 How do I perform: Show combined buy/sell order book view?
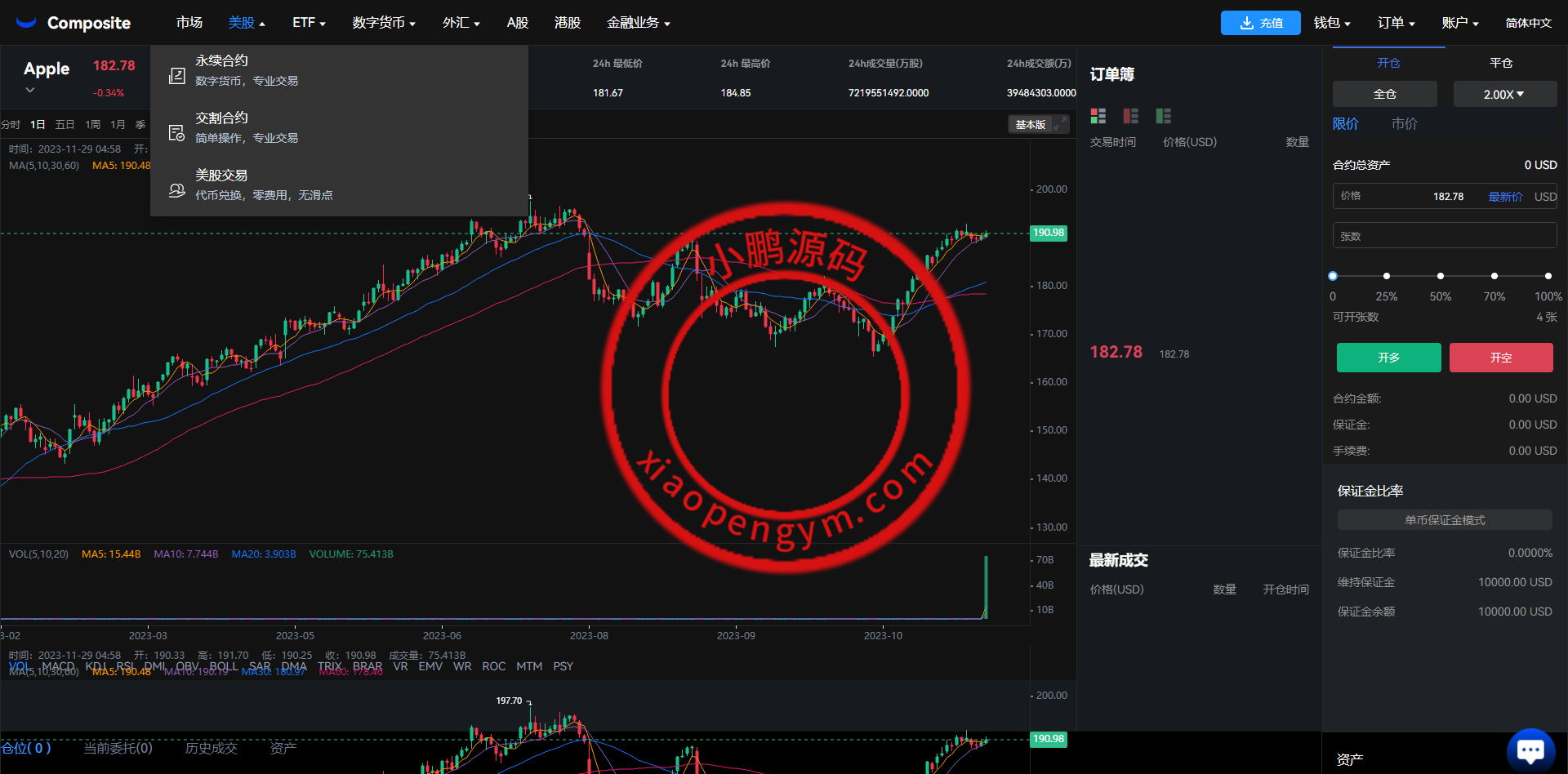[x=1098, y=116]
